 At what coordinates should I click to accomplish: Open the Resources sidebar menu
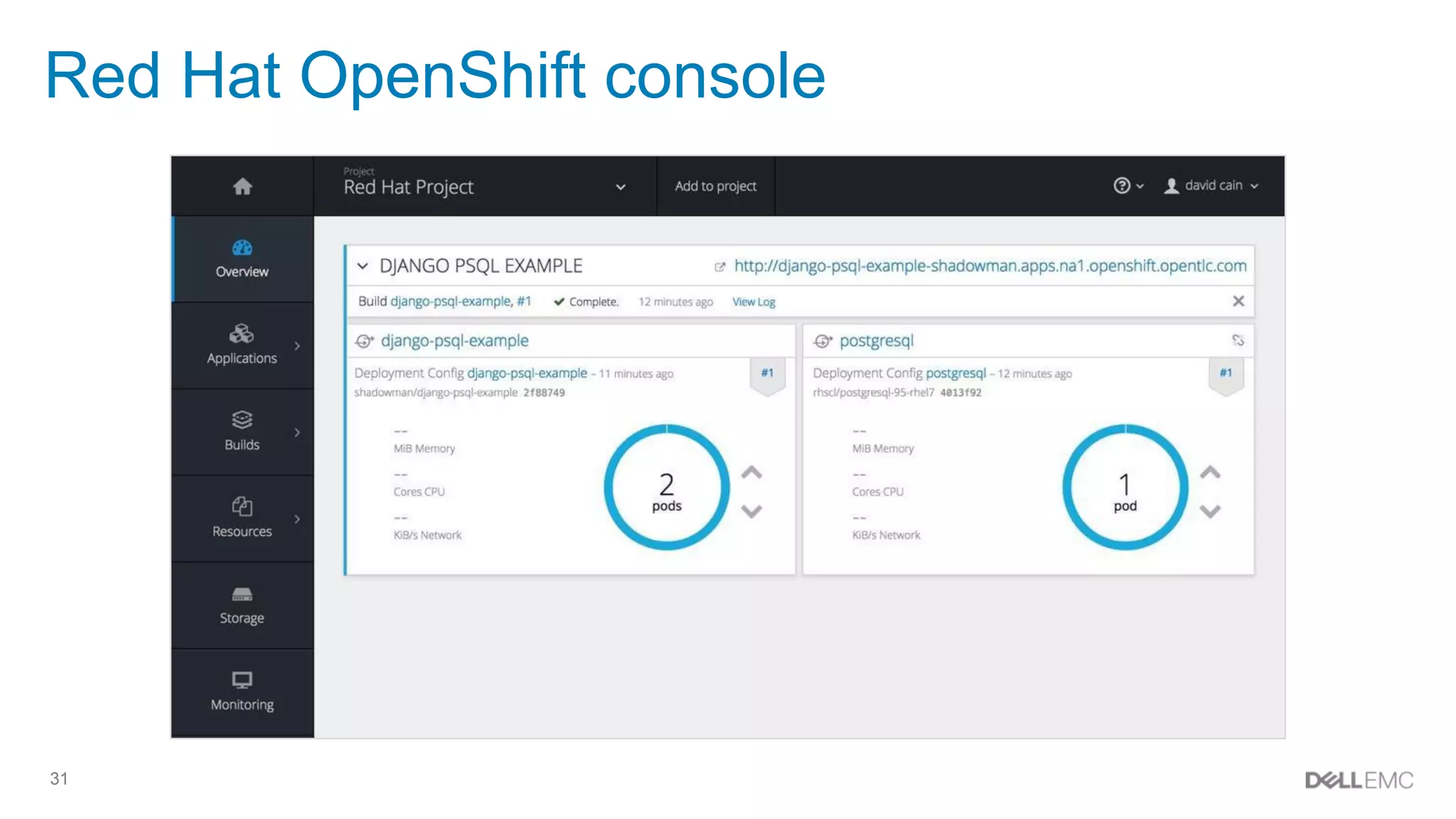pos(242,519)
